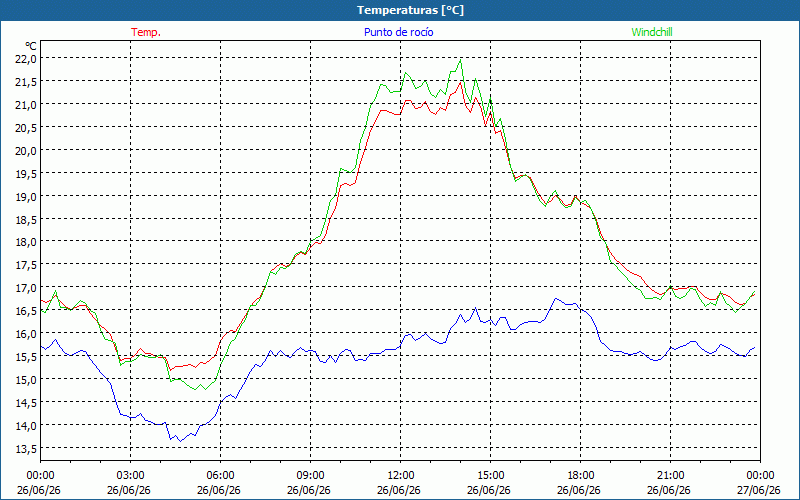The width and height of the screenshot is (800, 500).
Task: Click the 13,5 y-axis label
Action: (26, 448)
